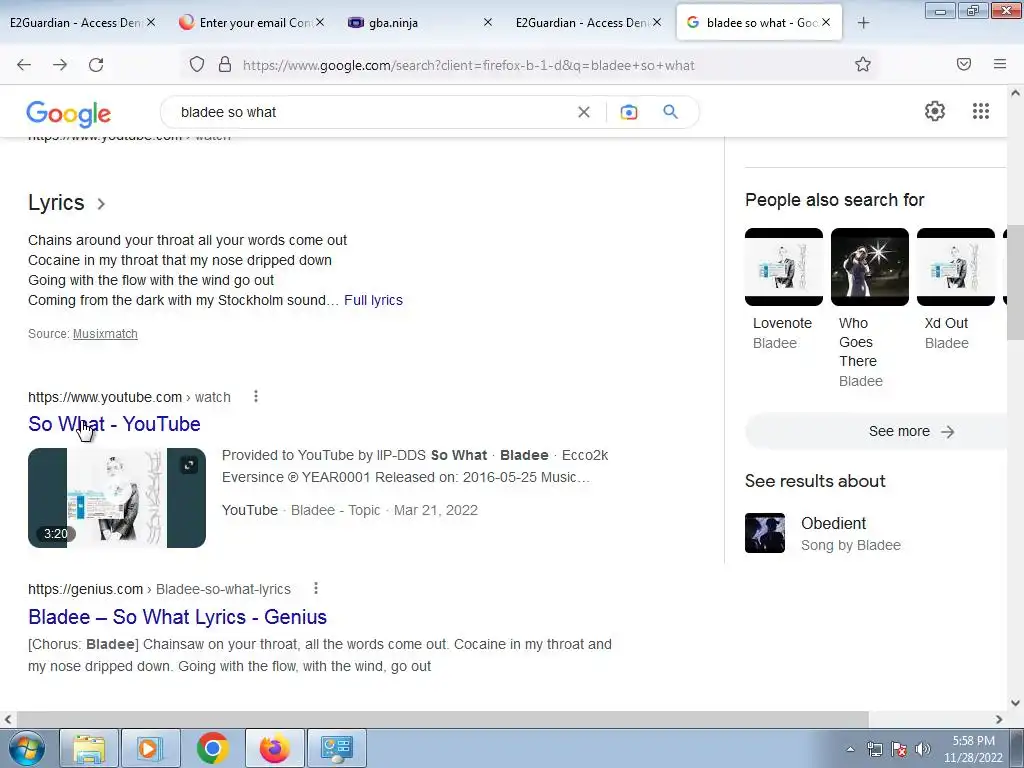Click the Google search input field

coord(372,112)
